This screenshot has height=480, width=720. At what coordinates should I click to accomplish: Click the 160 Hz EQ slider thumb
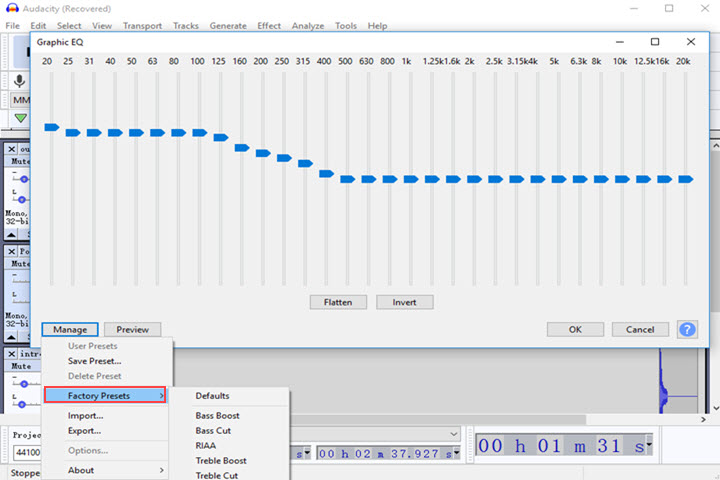[242, 148]
